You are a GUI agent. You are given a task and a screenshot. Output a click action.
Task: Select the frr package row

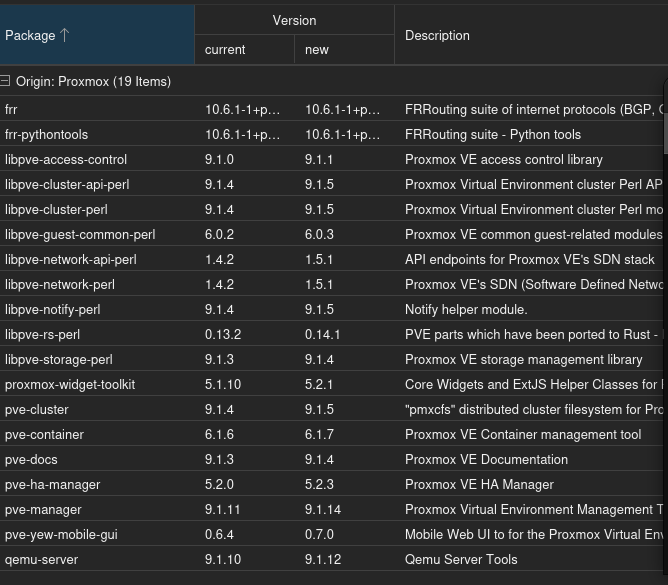point(332,109)
